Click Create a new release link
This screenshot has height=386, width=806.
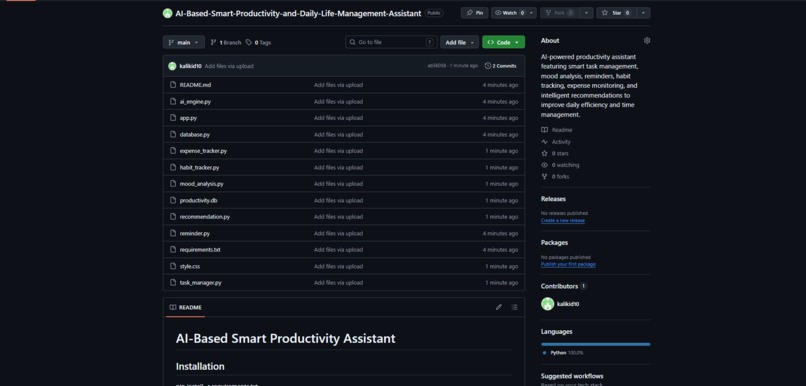(562, 220)
